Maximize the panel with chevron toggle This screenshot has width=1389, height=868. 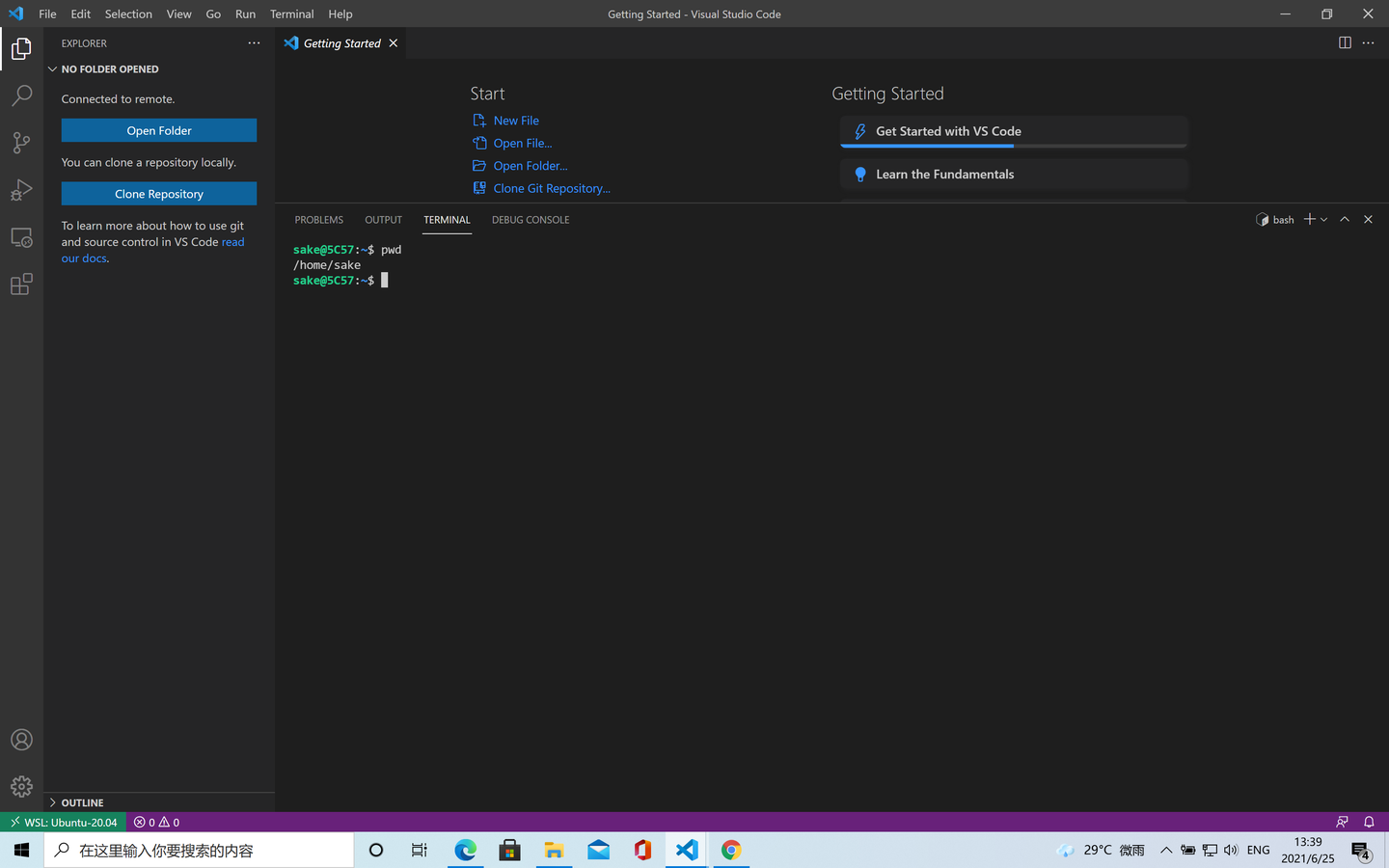coord(1344,219)
